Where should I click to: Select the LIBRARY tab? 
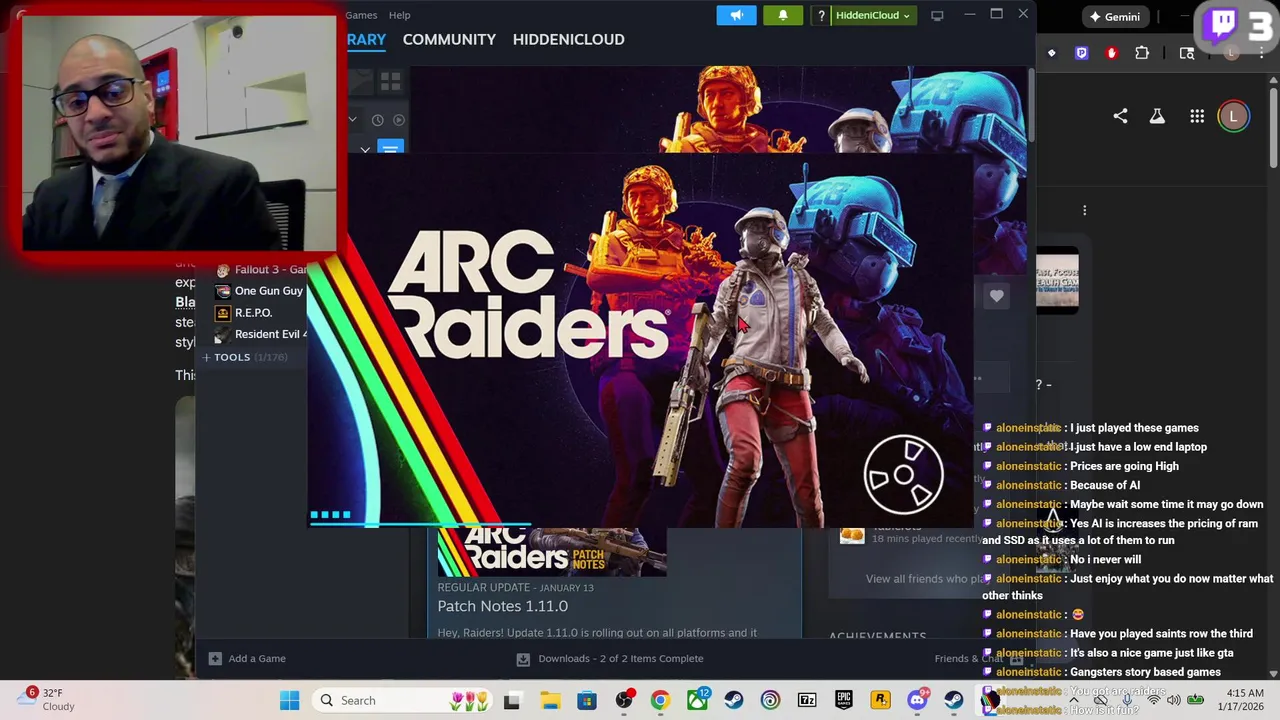click(366, 39)
